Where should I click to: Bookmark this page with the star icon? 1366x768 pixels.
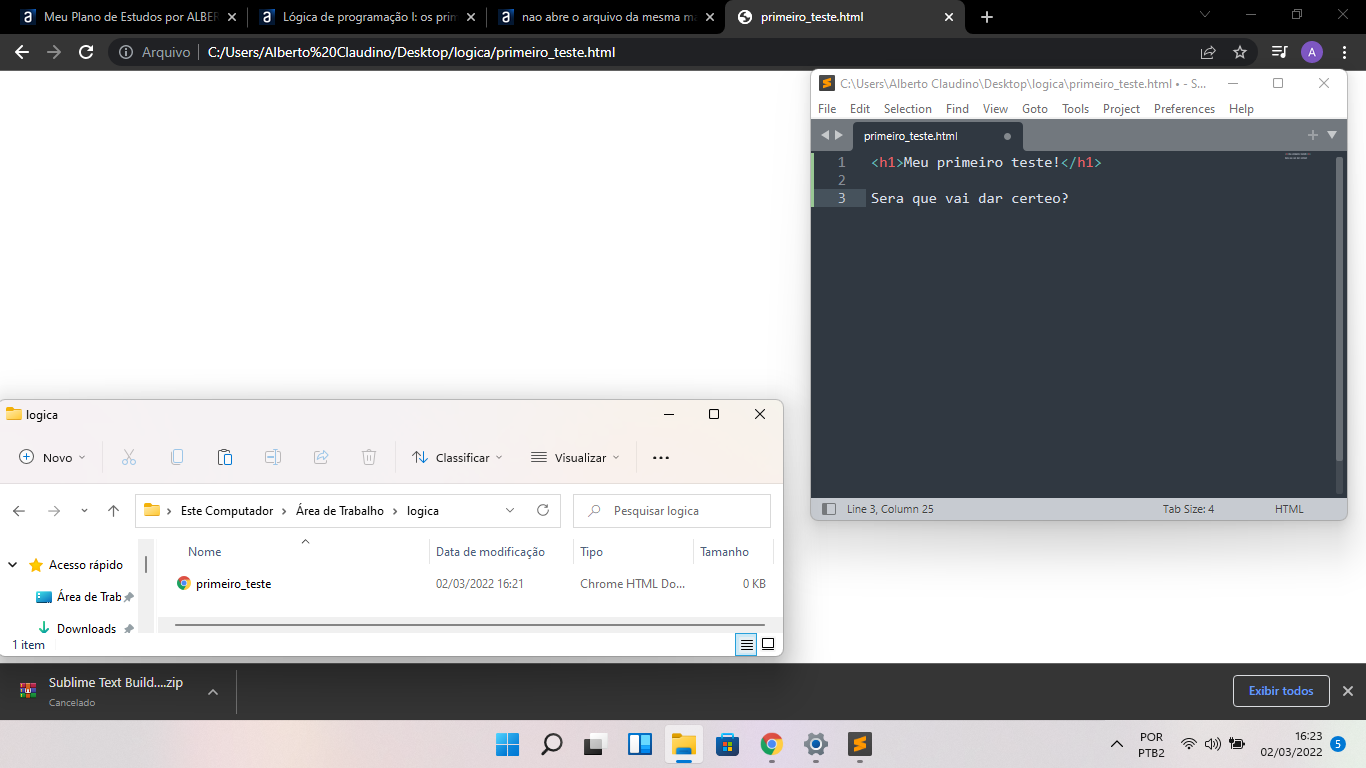(x=1240, y=52)
